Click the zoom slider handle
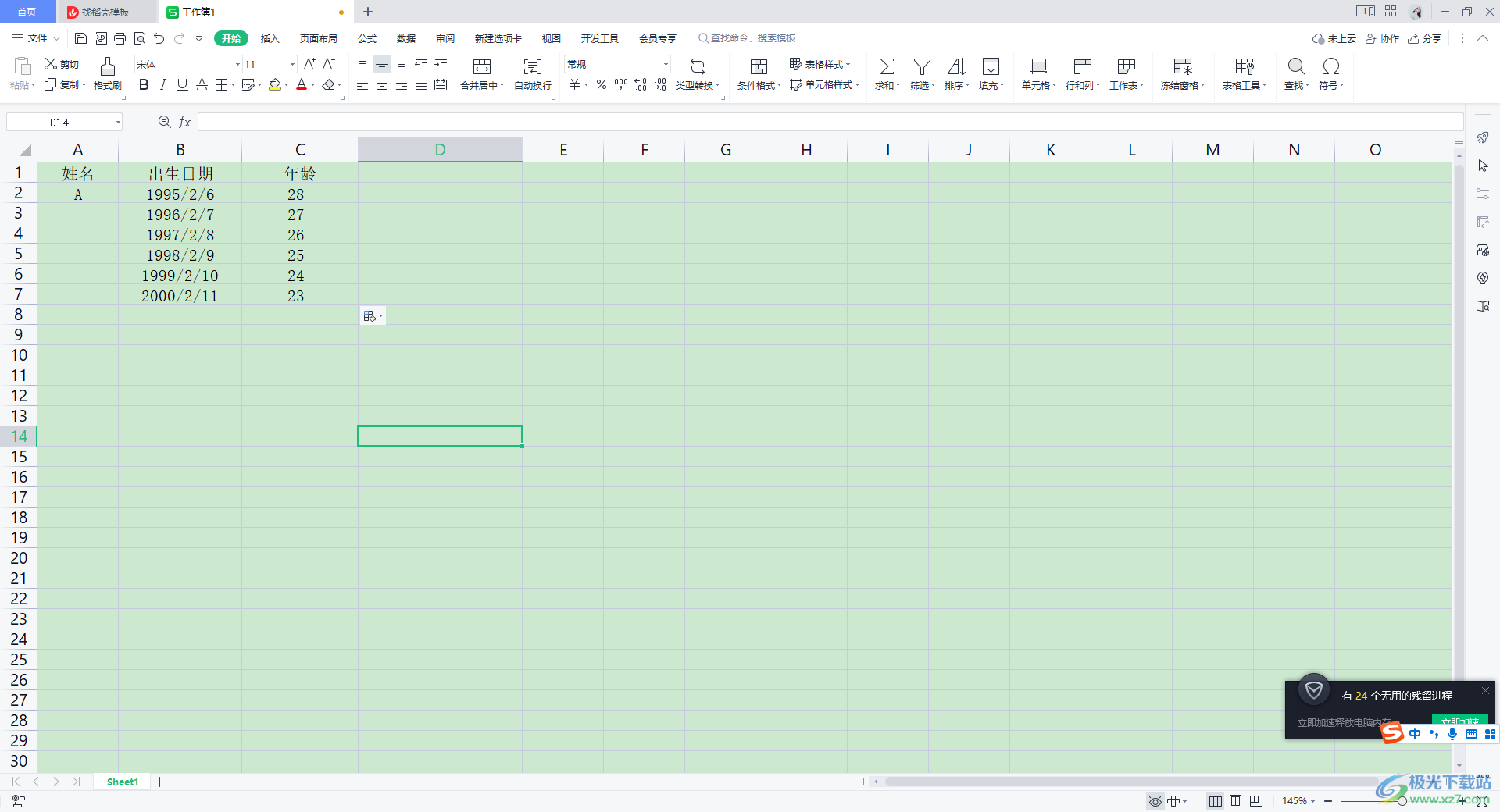The image size is (1500, 812). (x=1402, y=801)
